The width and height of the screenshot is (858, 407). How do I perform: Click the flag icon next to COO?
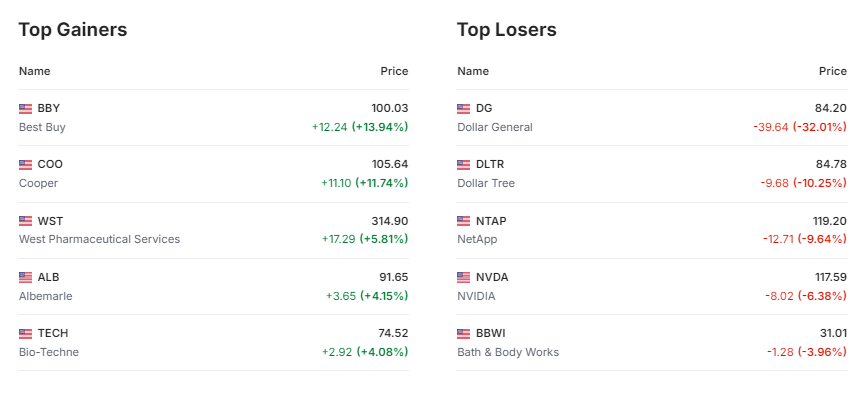[x=25, y=164]
